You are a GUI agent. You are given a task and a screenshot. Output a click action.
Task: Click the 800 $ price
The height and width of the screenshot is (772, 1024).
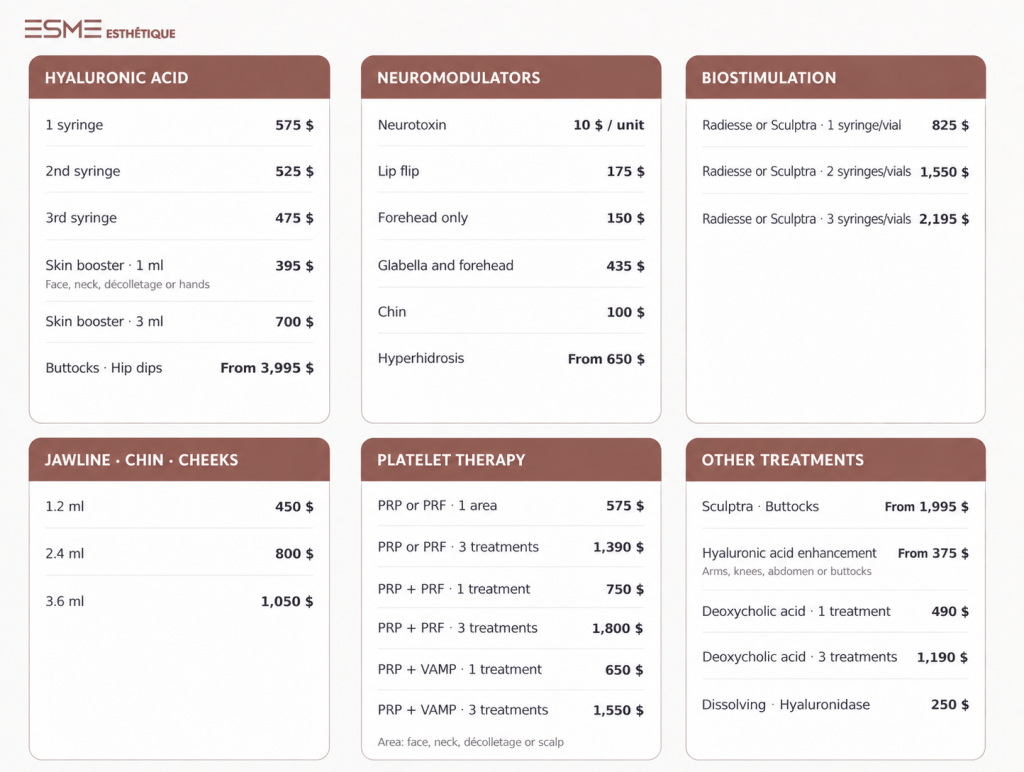[x=294, y=553]
